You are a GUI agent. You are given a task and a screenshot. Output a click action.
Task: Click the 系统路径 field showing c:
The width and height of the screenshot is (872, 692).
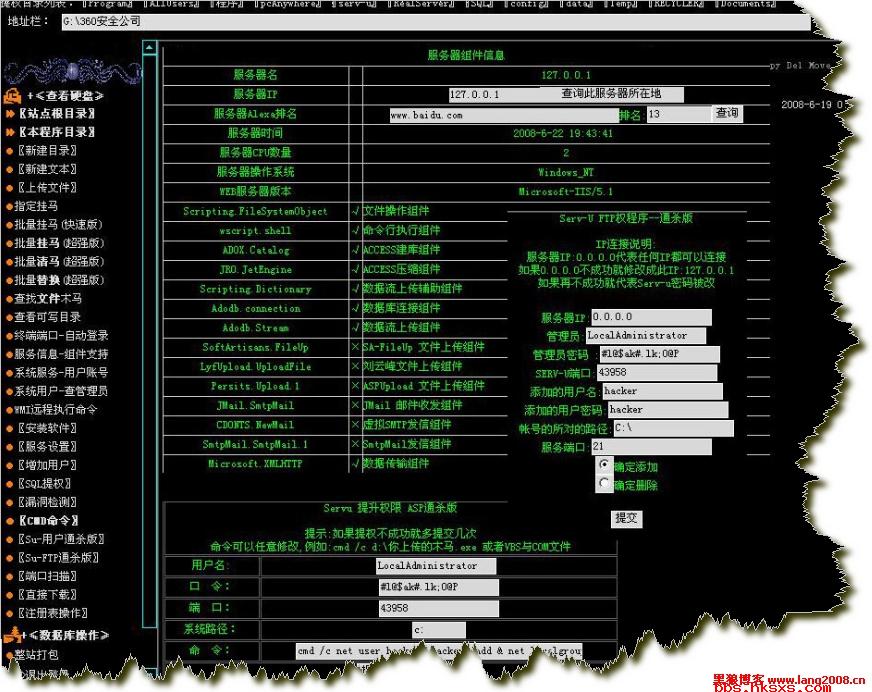(x=439, y=630)
